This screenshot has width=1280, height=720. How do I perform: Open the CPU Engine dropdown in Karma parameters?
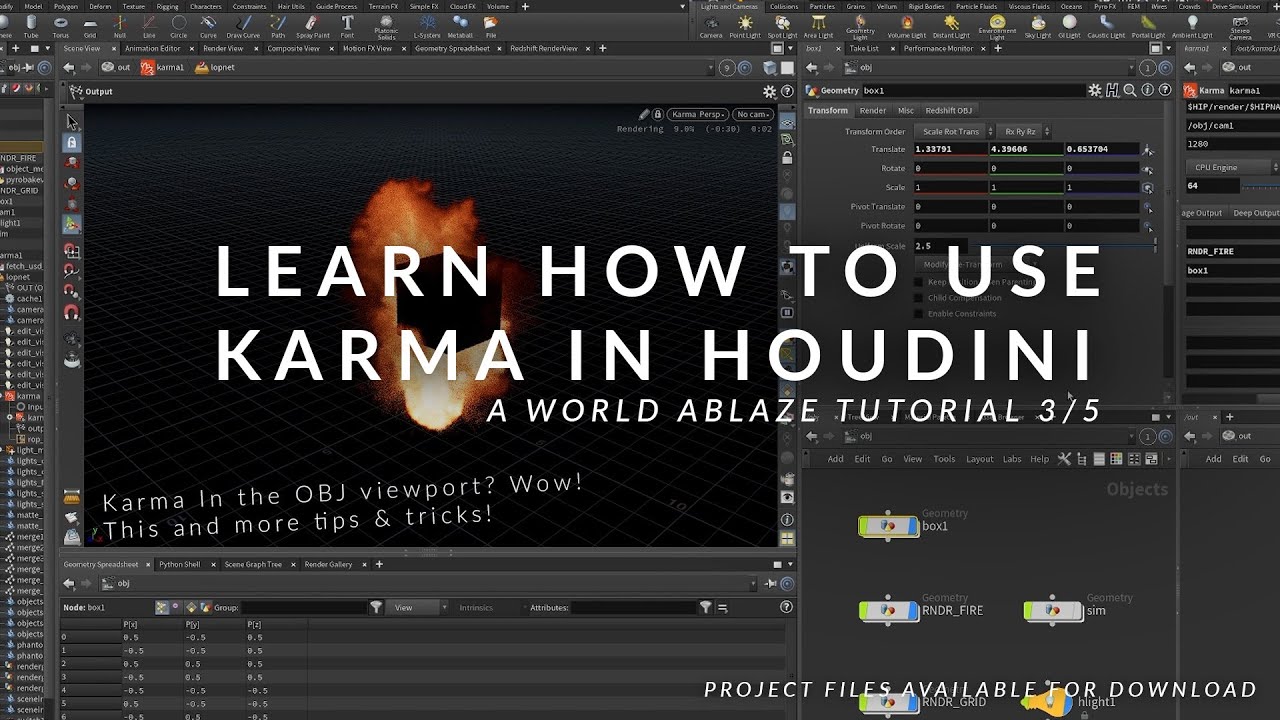click(x=1232, y=167)
